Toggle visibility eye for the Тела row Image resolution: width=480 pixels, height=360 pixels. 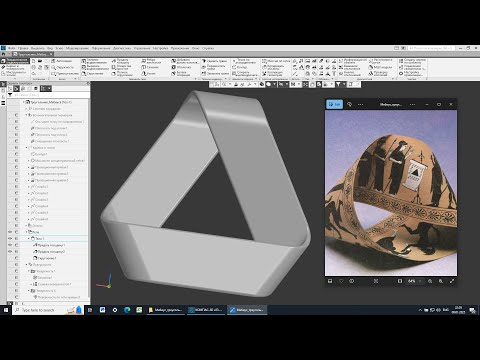click(10, 232)
